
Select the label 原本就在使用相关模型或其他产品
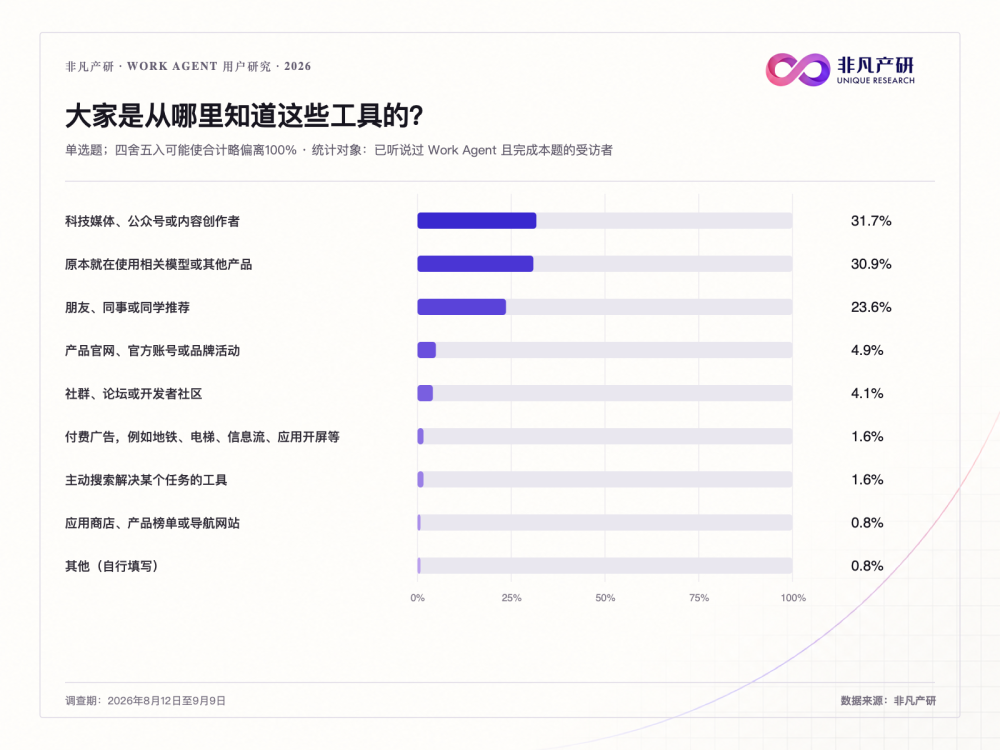coord(159,264)
